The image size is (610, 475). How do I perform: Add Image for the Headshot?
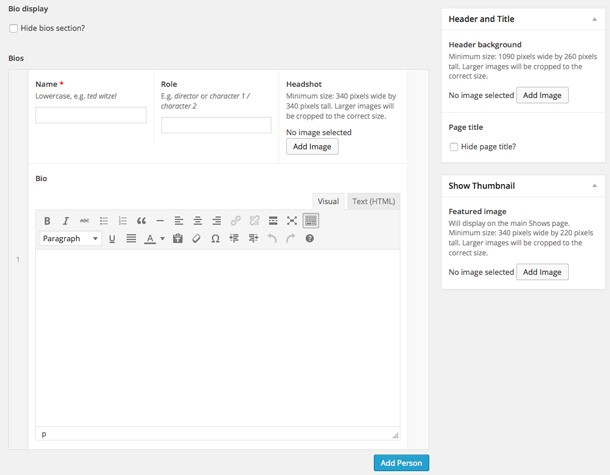click(312, 147)
